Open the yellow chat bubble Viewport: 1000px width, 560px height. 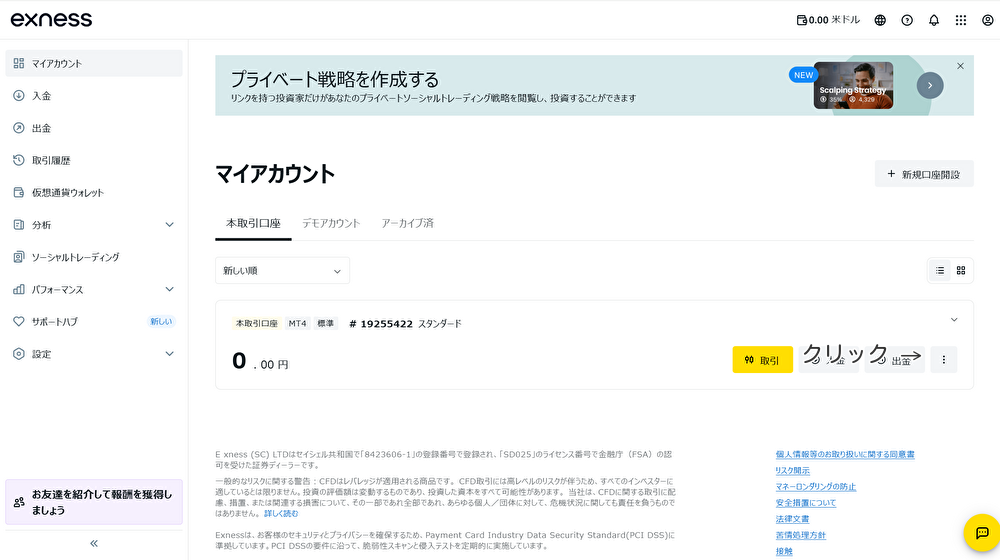pyautogui.click(x=982, y=533)
